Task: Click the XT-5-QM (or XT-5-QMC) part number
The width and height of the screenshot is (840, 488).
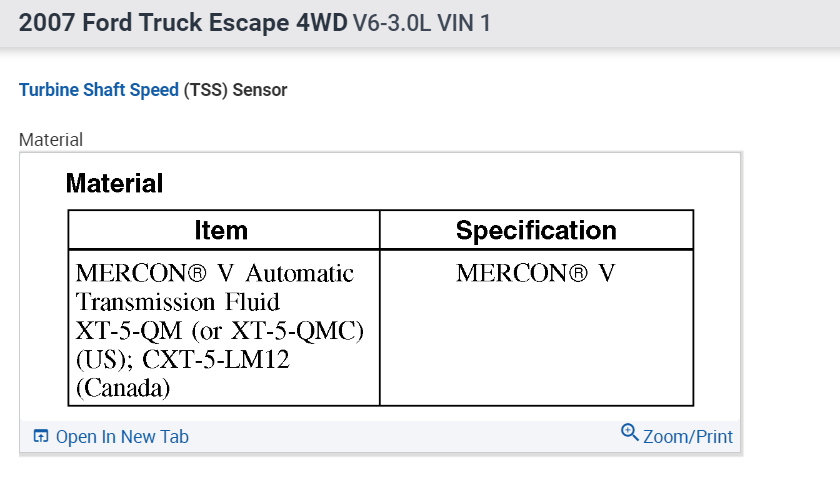Action: 219,331
